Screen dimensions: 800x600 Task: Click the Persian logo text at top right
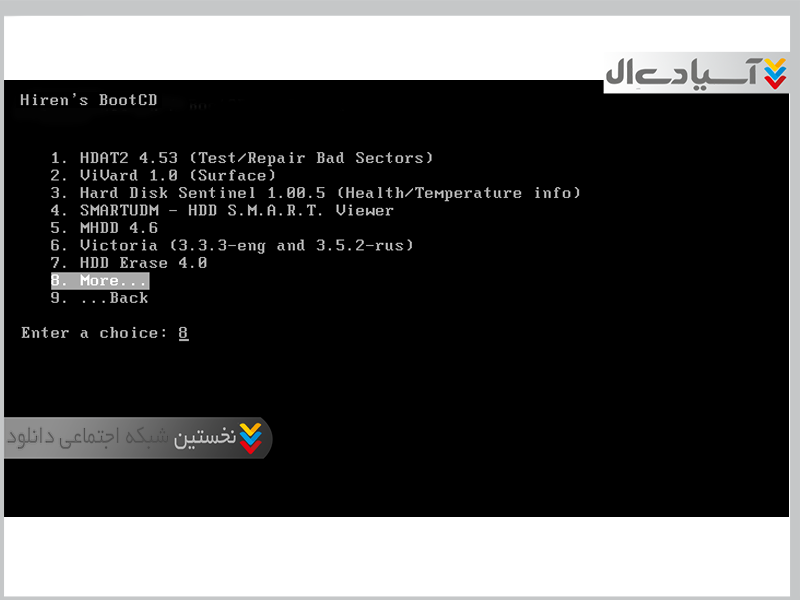coord(682,72)
